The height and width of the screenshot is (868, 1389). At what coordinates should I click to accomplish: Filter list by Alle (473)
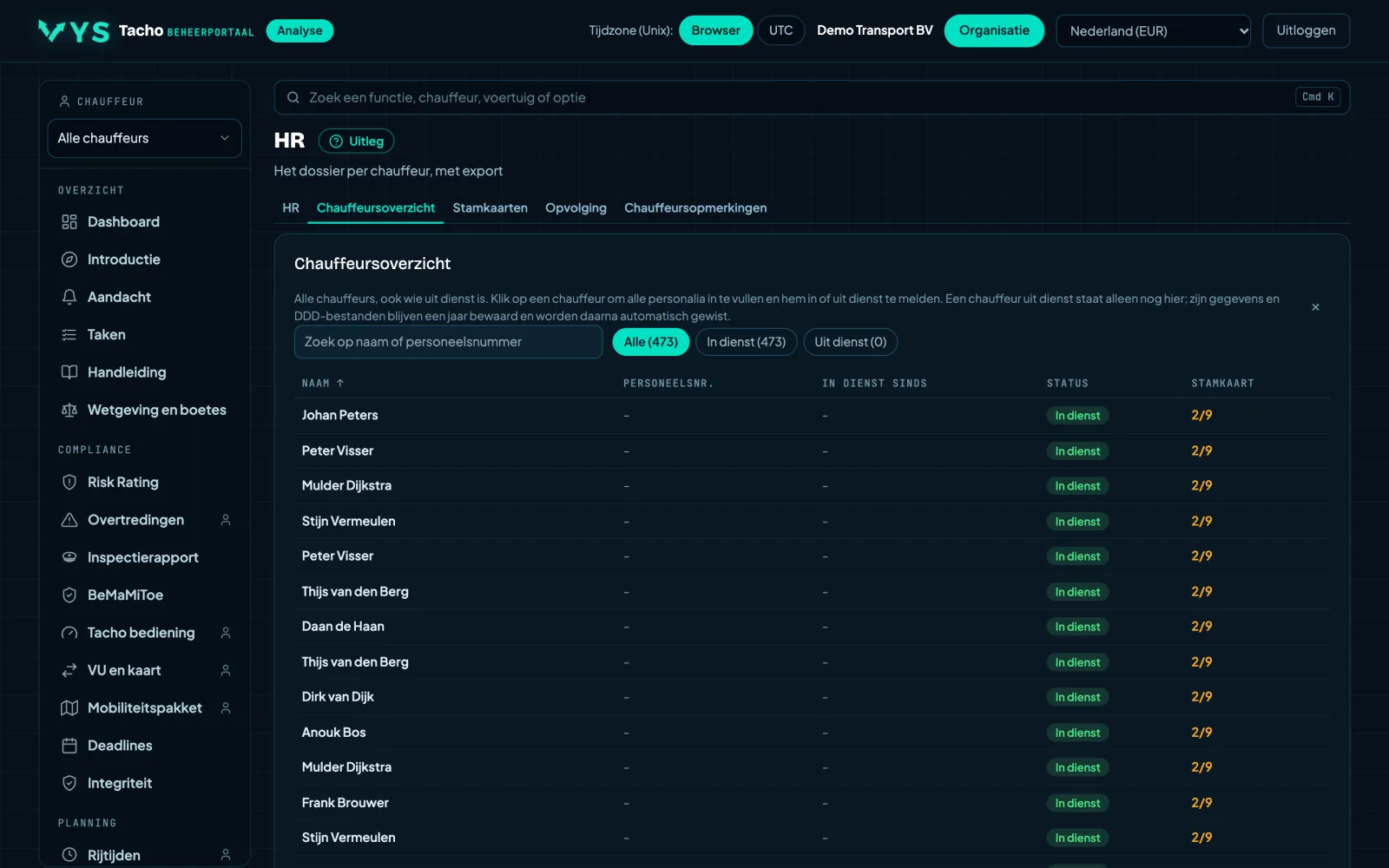[x=651, y=342]
